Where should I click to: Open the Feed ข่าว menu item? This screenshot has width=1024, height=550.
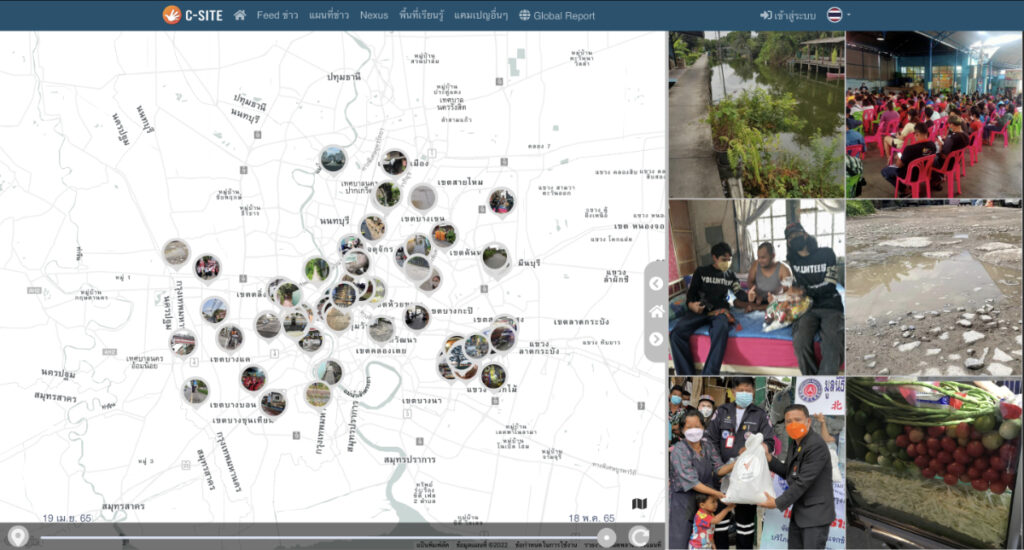(x=277, y=15)
